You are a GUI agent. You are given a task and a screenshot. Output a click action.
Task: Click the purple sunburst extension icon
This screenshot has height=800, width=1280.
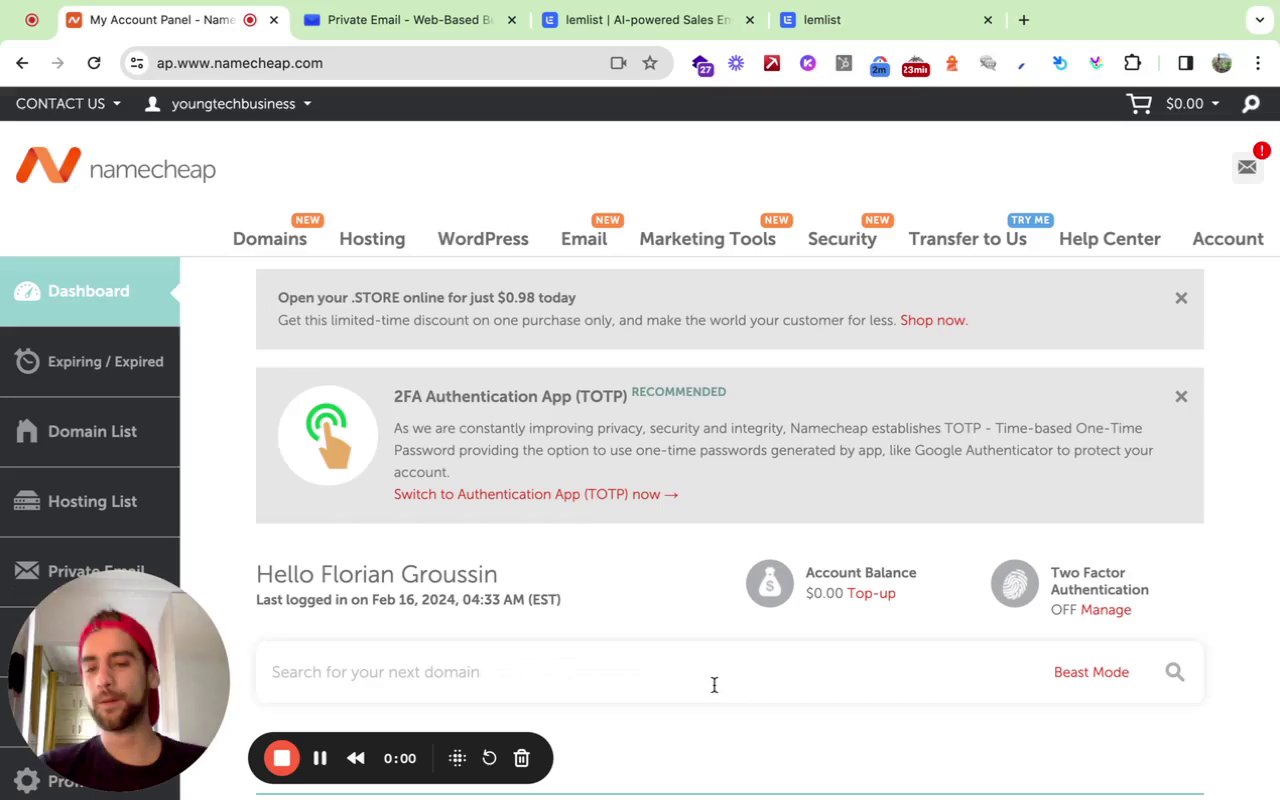click(736, 63)
